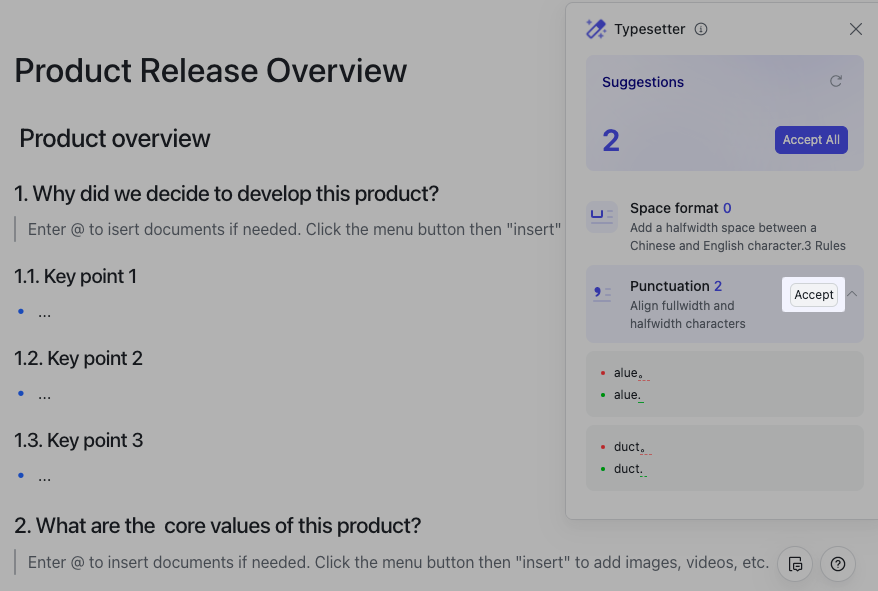Click the Product overview heading
This screenshot has width=878, height=591.
115,138
